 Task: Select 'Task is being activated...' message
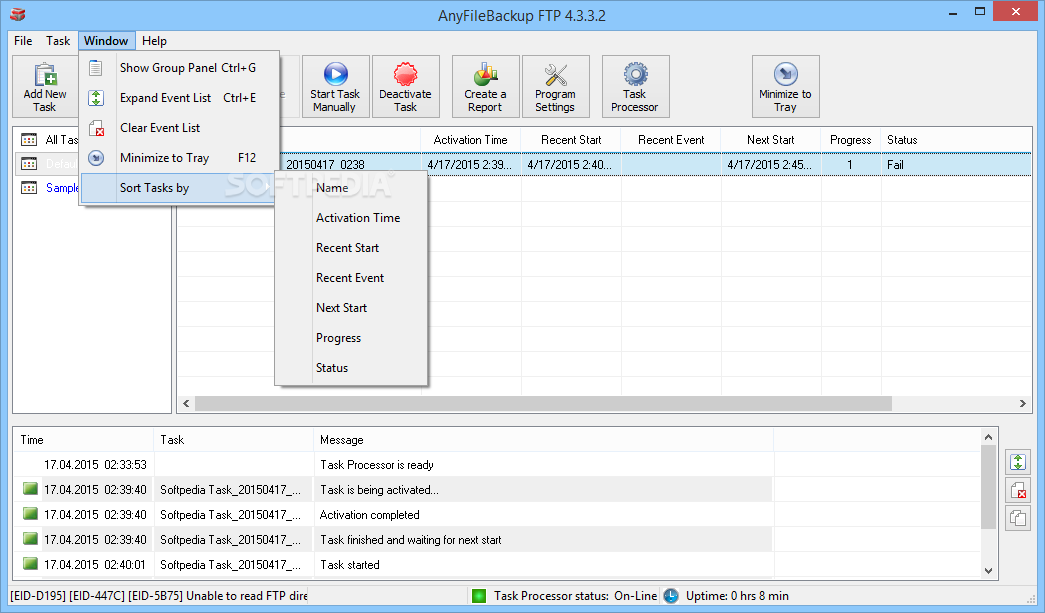(379, 490)
